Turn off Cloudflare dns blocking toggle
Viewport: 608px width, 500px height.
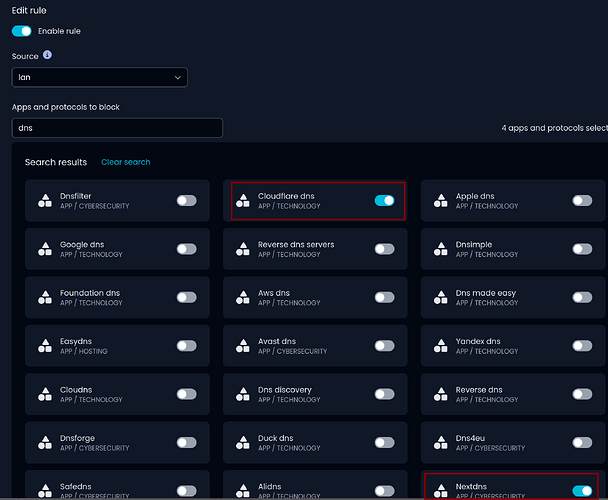pyautogui.click(x=384, y=201)
